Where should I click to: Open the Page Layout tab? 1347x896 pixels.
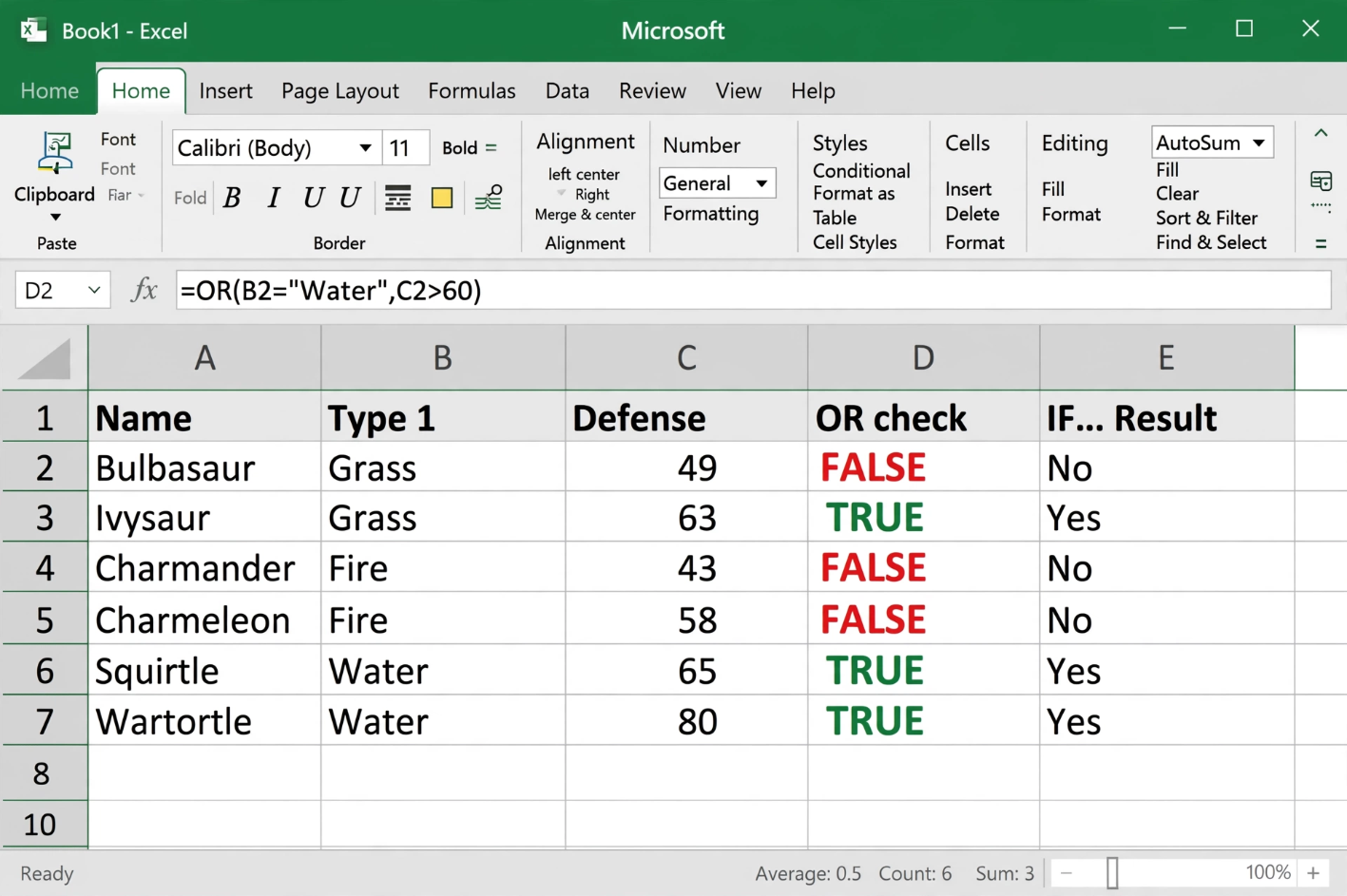(339, 91)
